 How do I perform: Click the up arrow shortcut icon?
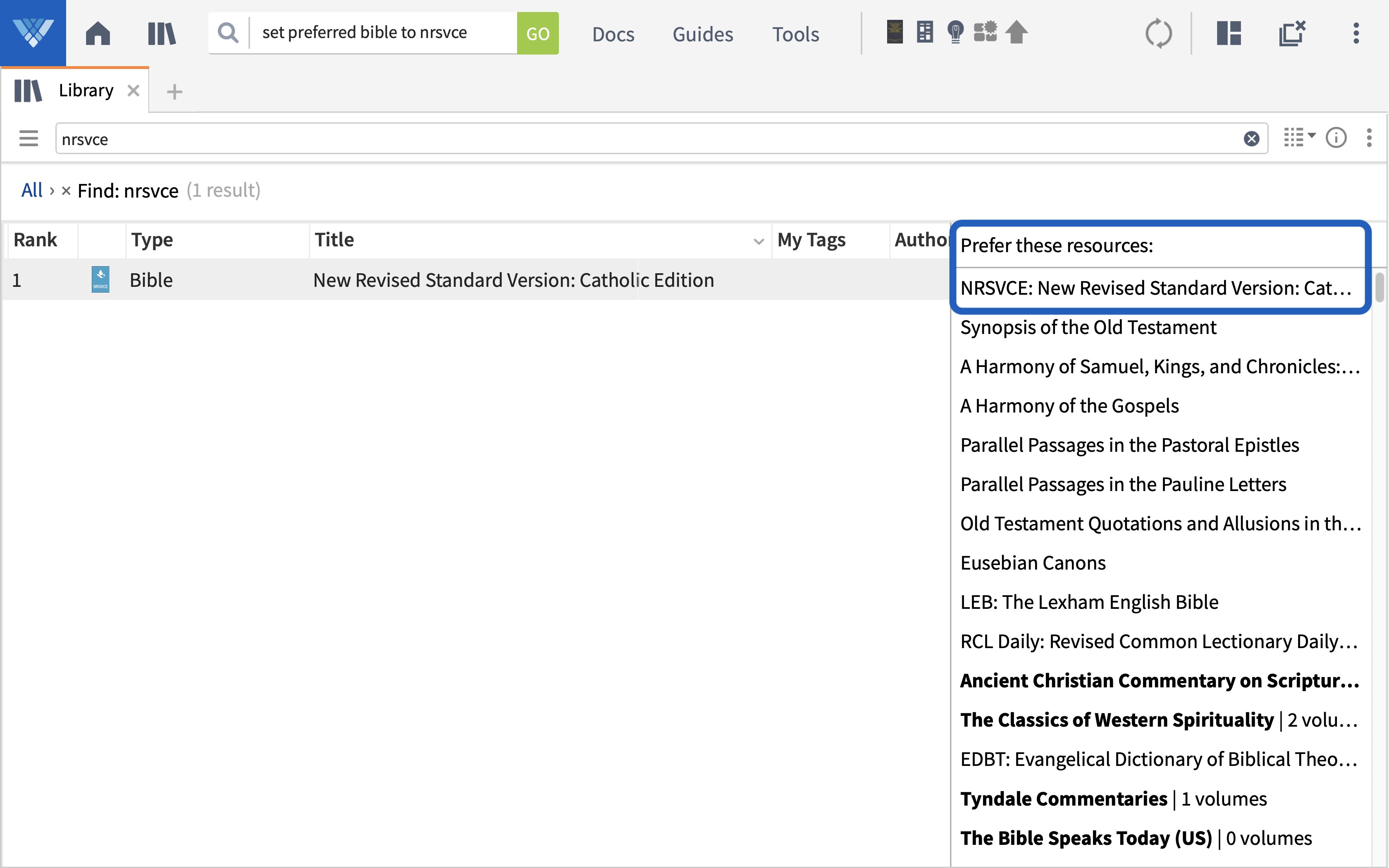(x=1017, y=32)
